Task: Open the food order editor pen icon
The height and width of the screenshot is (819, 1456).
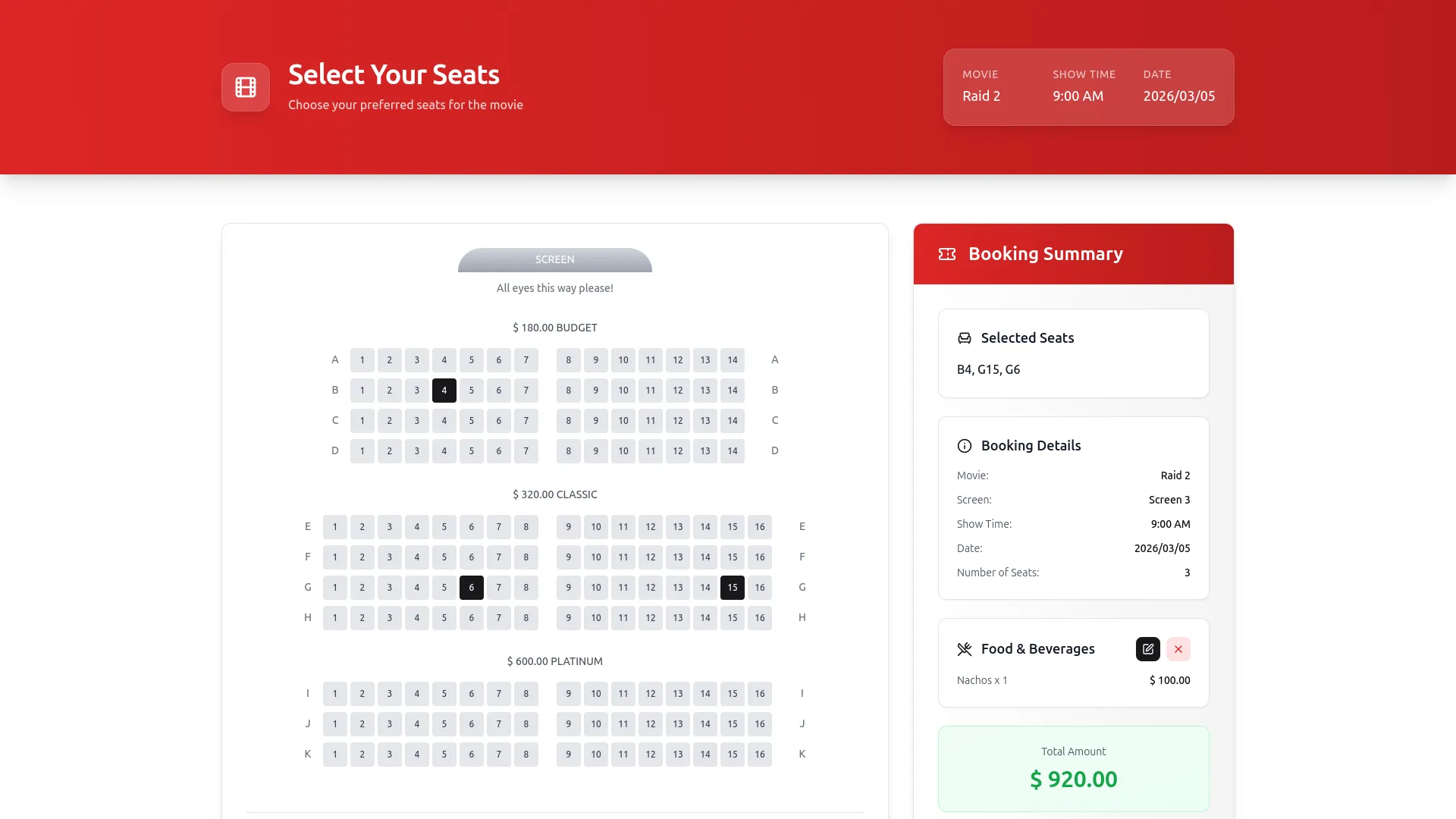Action: (1148, 649)
